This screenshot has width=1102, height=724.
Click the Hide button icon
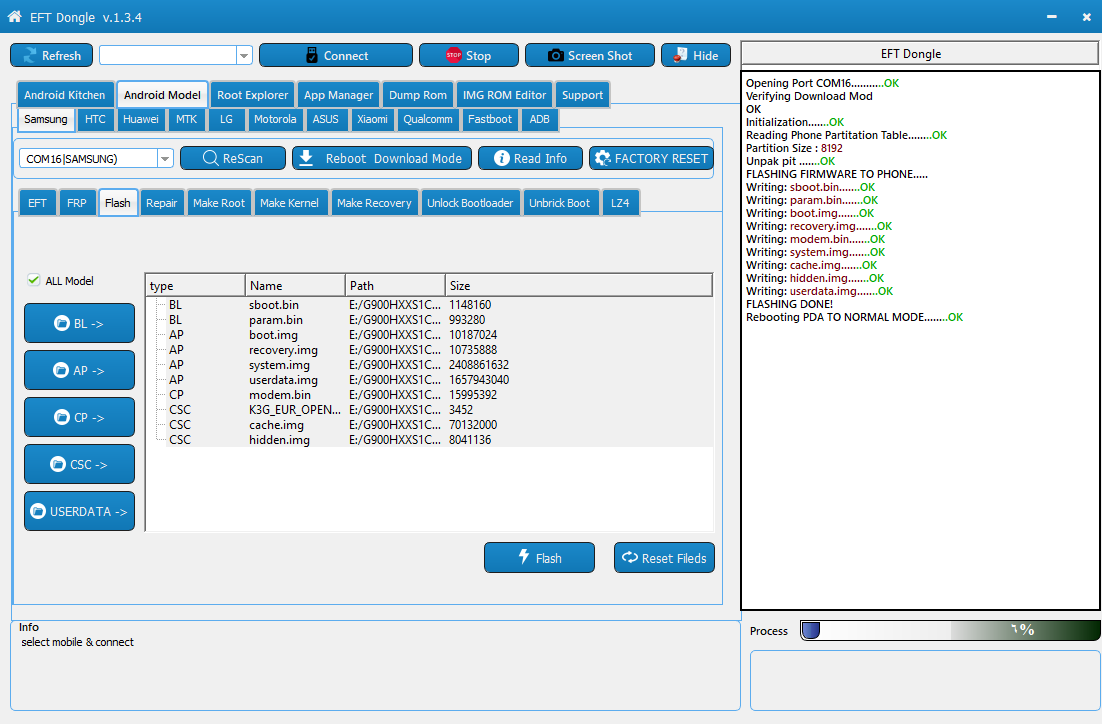pos(680,55)
